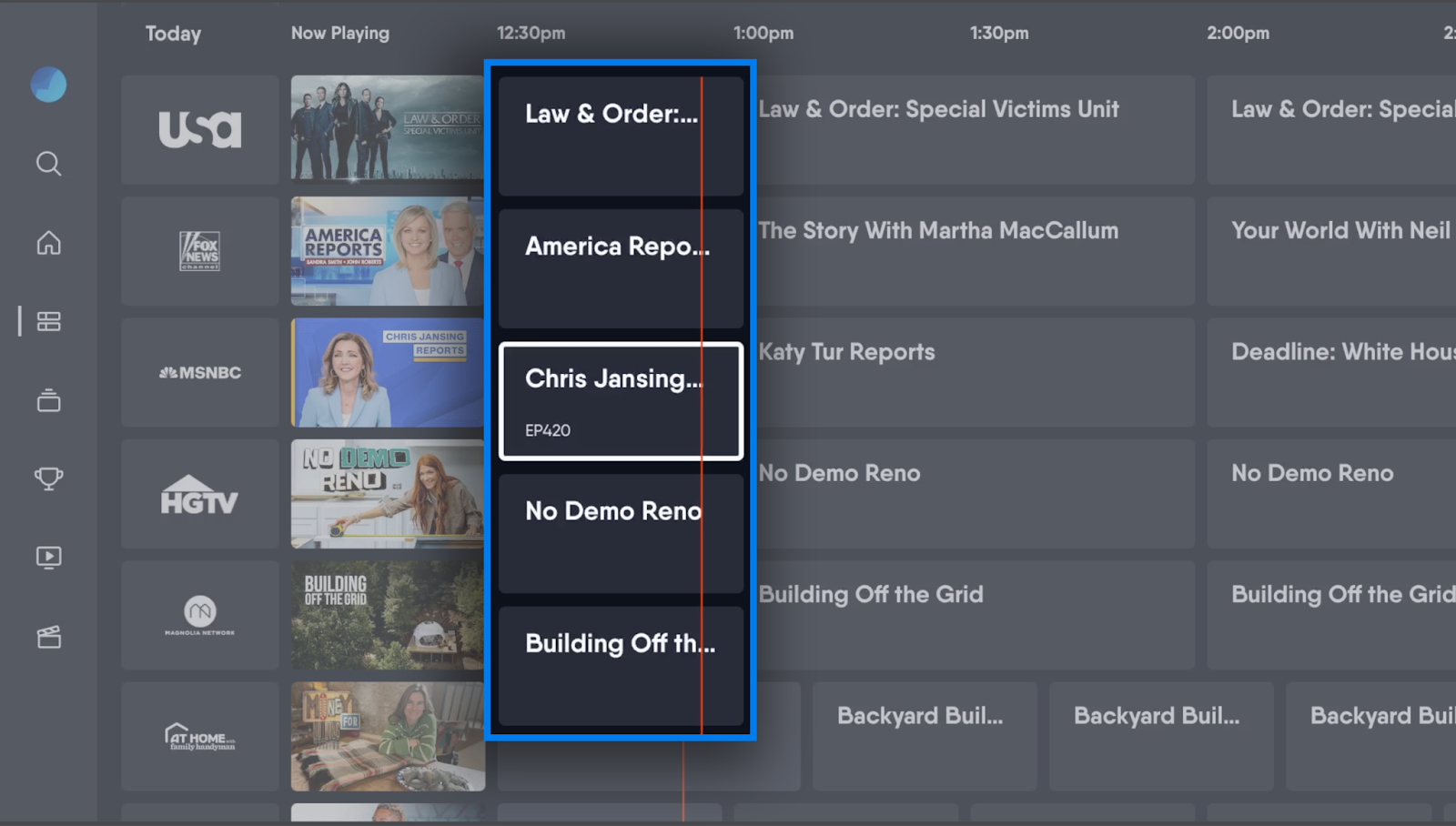The image size is (1456, 826).
Task: Select the USA channel logo
Action: (x=200, y=129)
